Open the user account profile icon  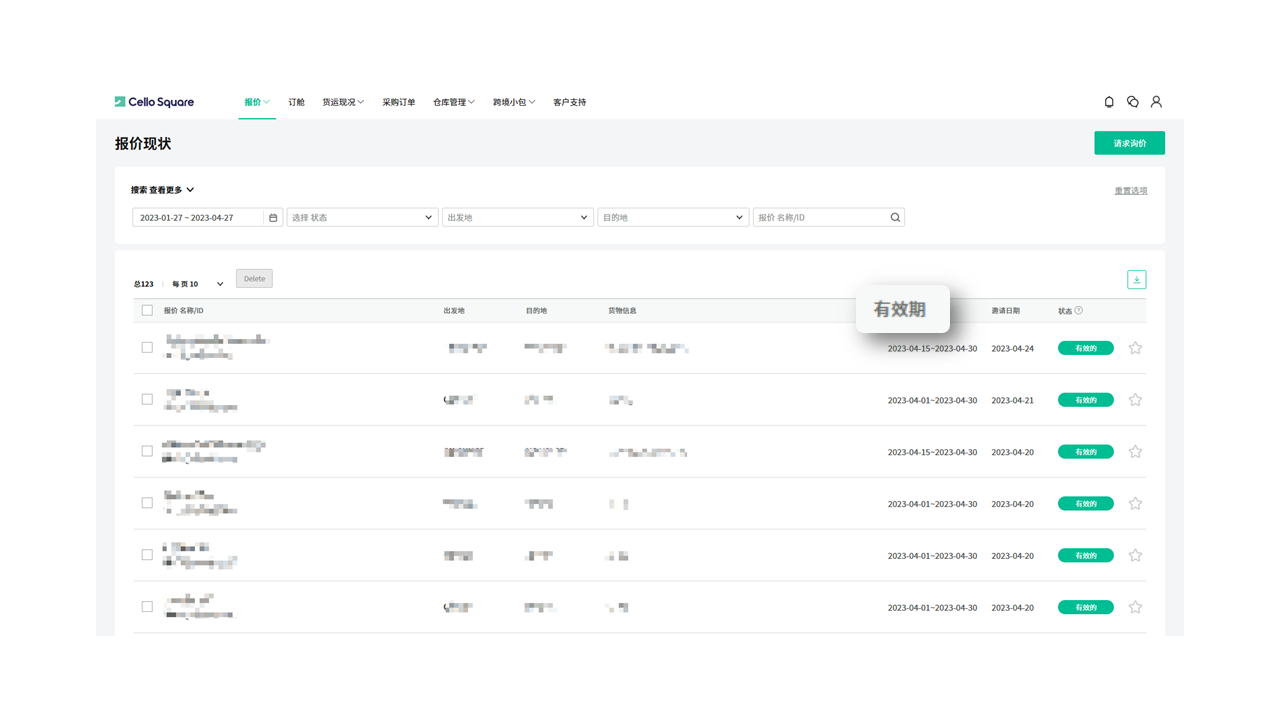coord(1156,102)
